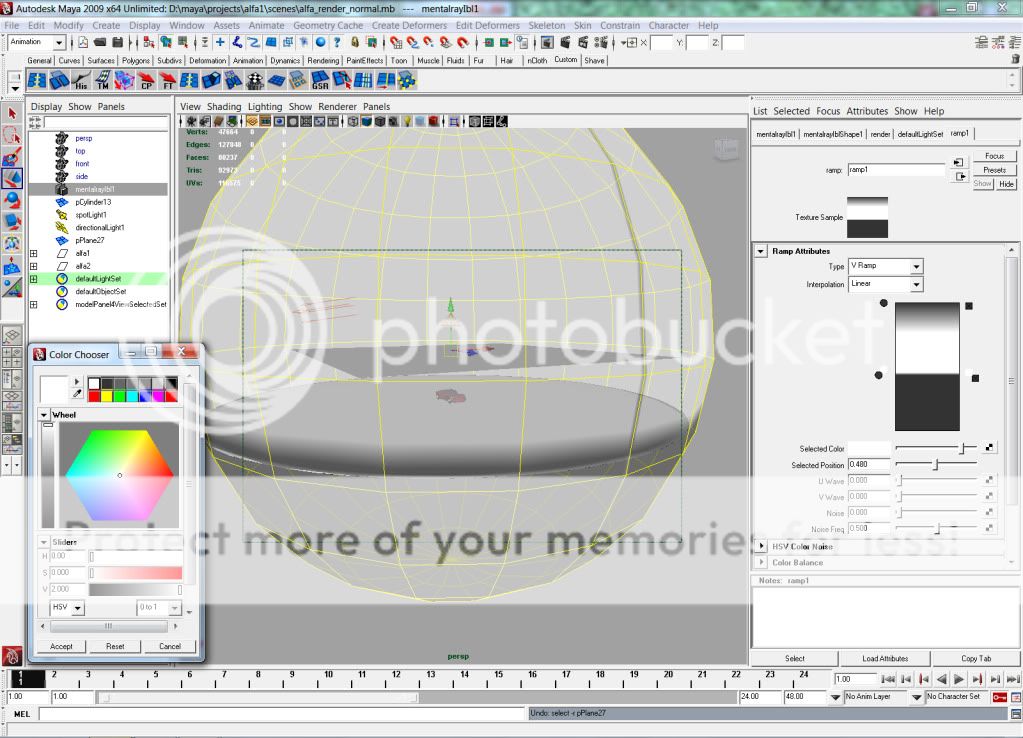Click the blue question mark help icon

click(x=338, y=43)
